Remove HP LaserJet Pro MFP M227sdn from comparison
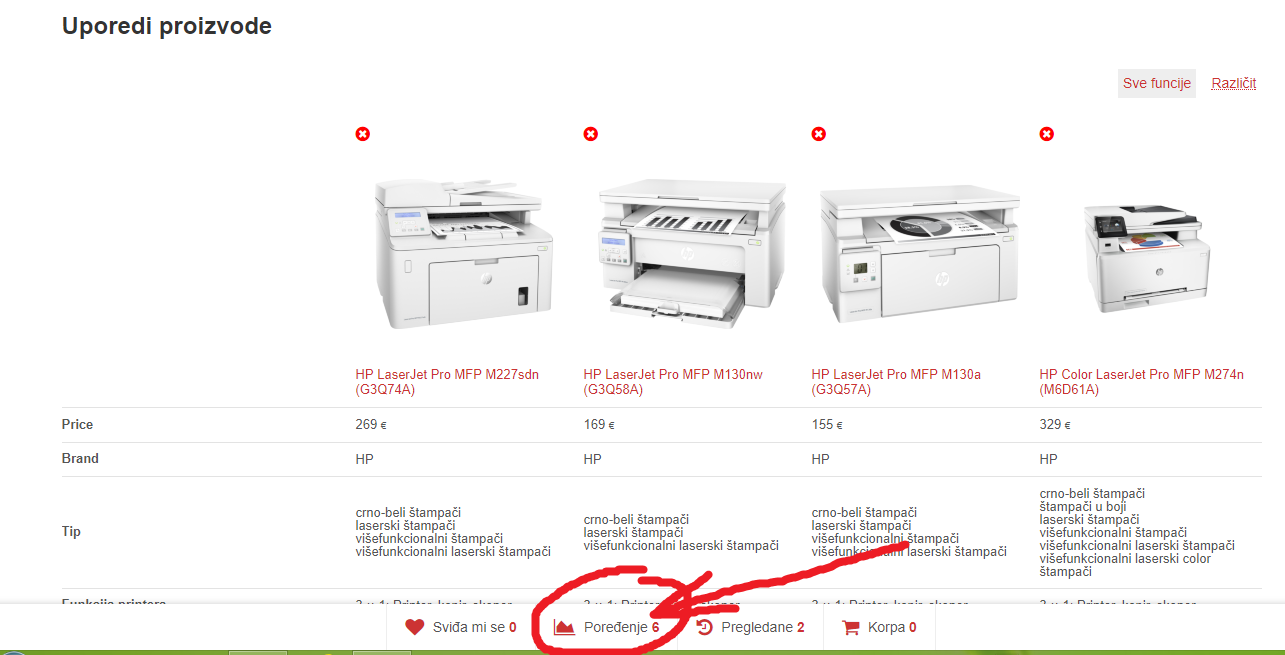 coord(363,134)
